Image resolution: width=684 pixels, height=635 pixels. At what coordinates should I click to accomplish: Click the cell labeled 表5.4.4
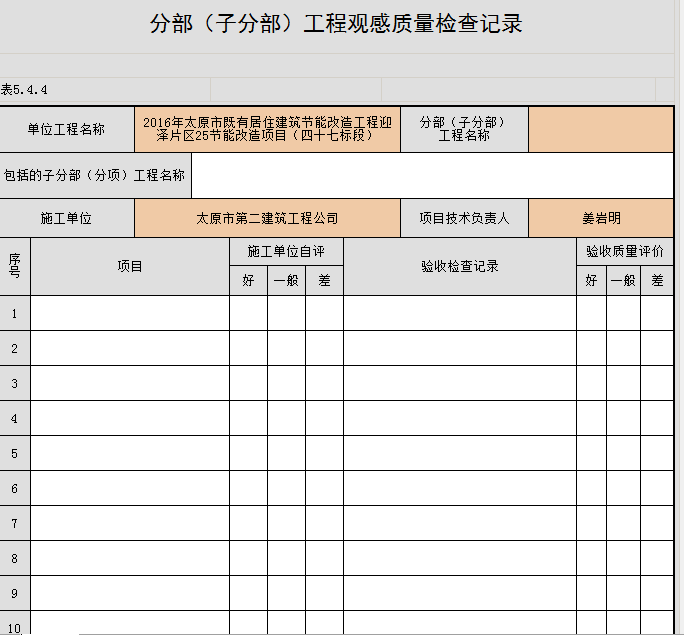coord(30,89)
